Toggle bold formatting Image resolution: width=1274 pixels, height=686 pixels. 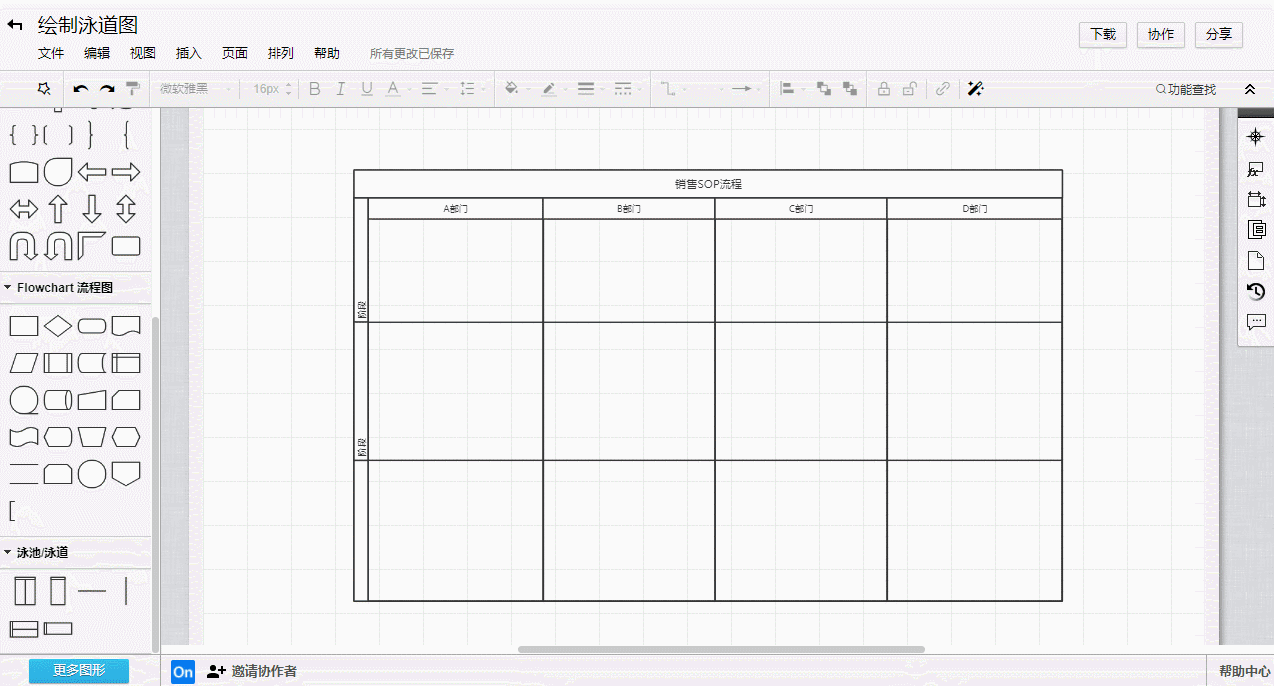(314, 89)
